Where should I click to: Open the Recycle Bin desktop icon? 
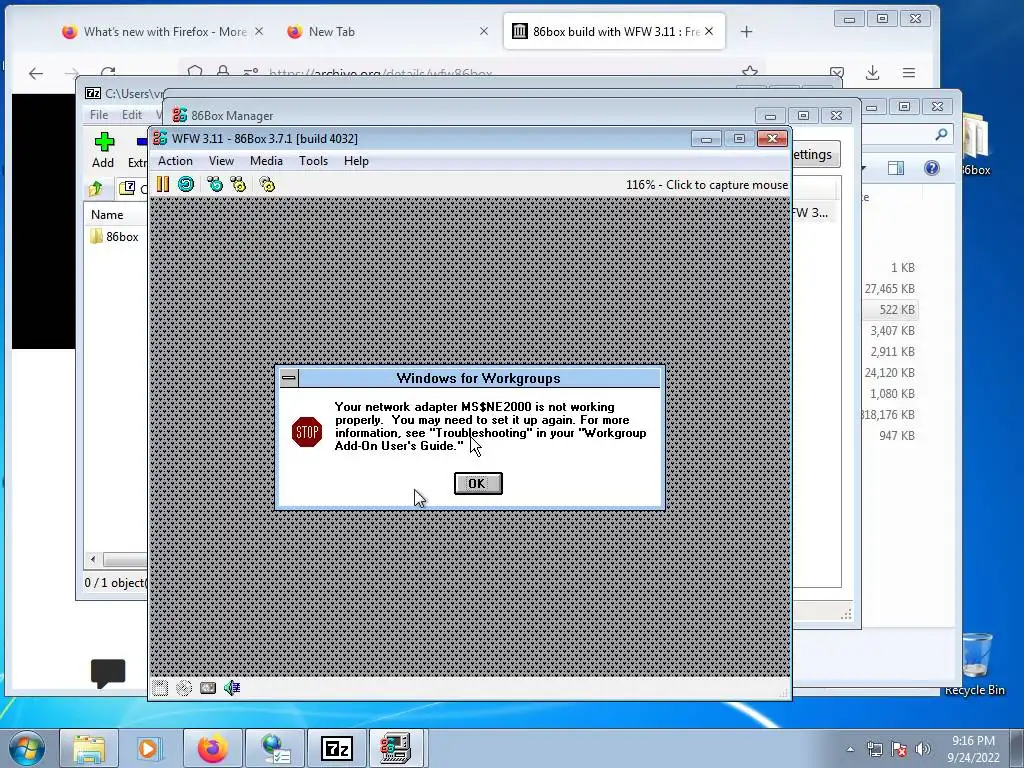975,663
